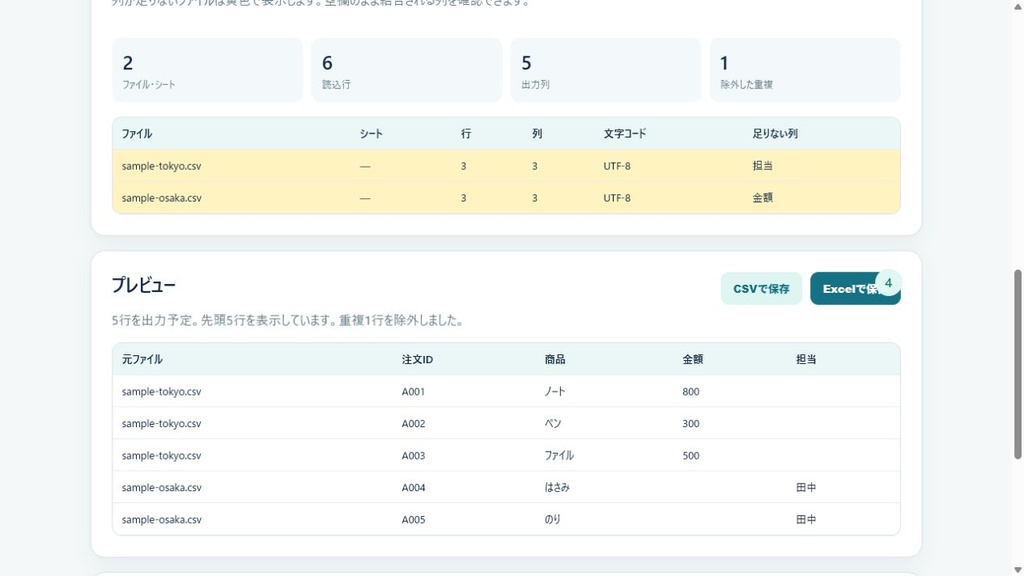1024x576 pixels.
Task: Select order ID A004 cell
Action: tap(413, 488)
